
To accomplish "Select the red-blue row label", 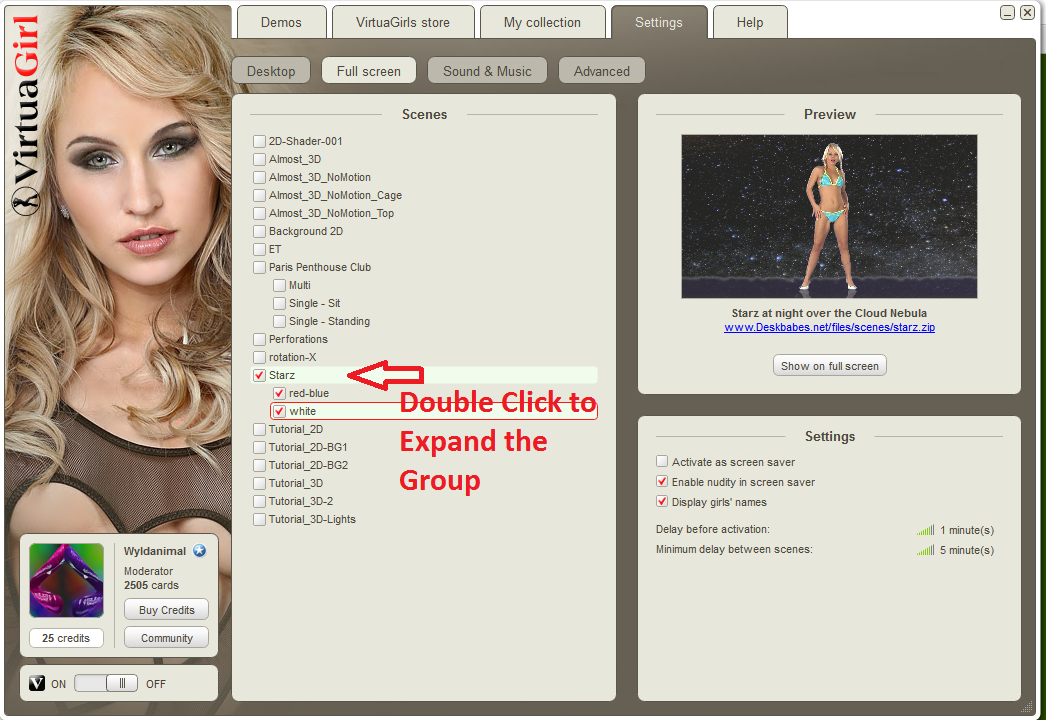I will 309,393.
